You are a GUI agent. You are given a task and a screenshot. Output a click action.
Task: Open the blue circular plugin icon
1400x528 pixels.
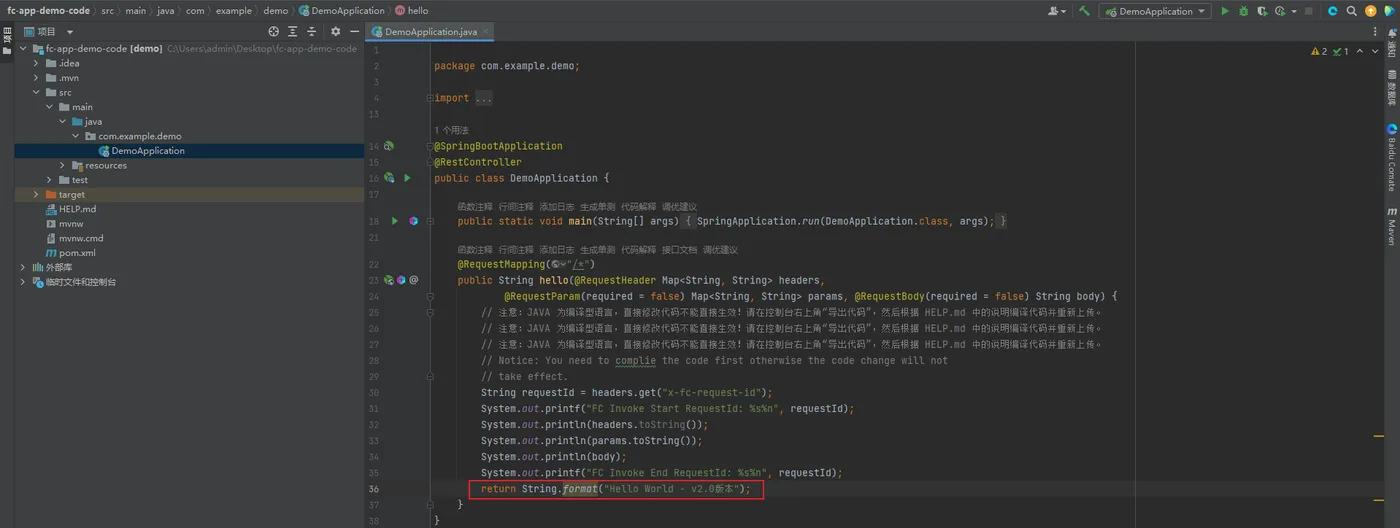1333,11
